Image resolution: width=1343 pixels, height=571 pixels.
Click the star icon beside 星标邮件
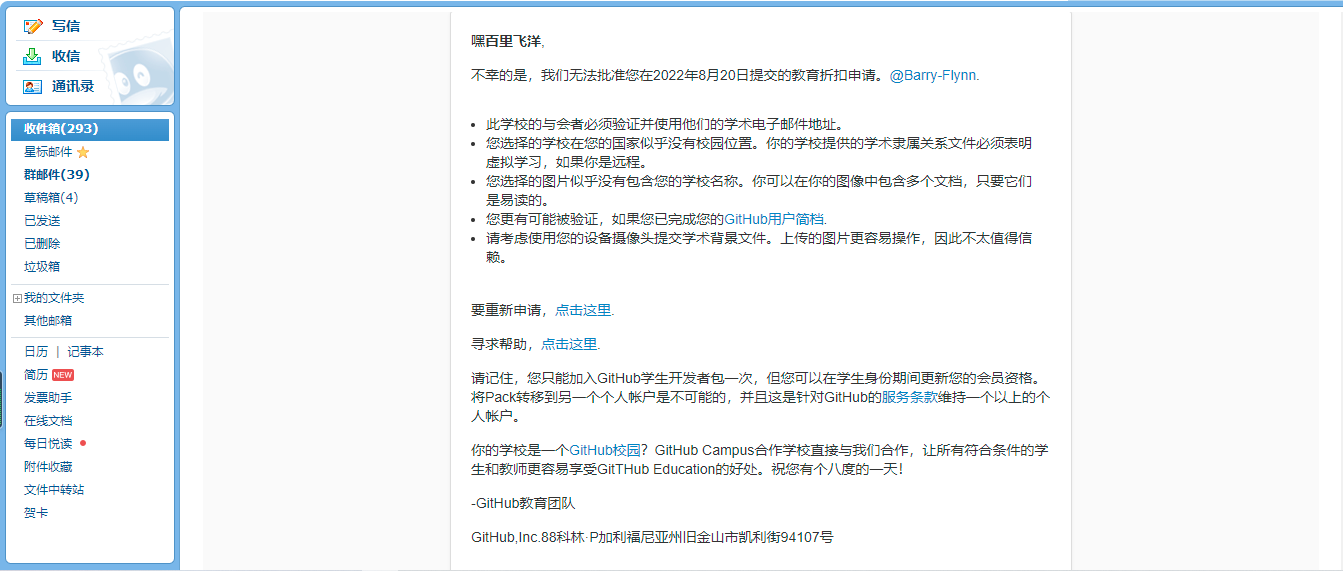tap(83, 152)
